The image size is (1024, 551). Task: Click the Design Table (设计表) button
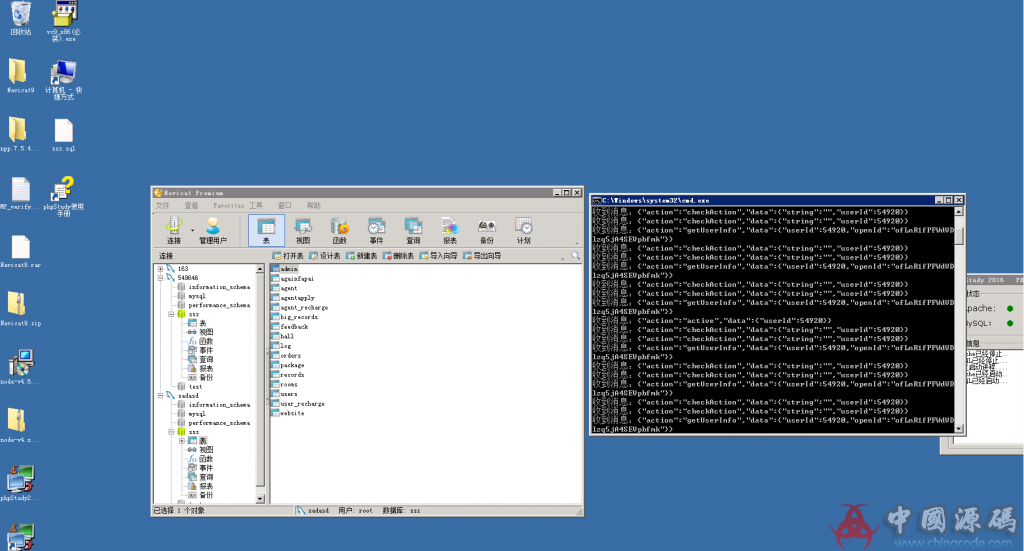pos(325,256)
